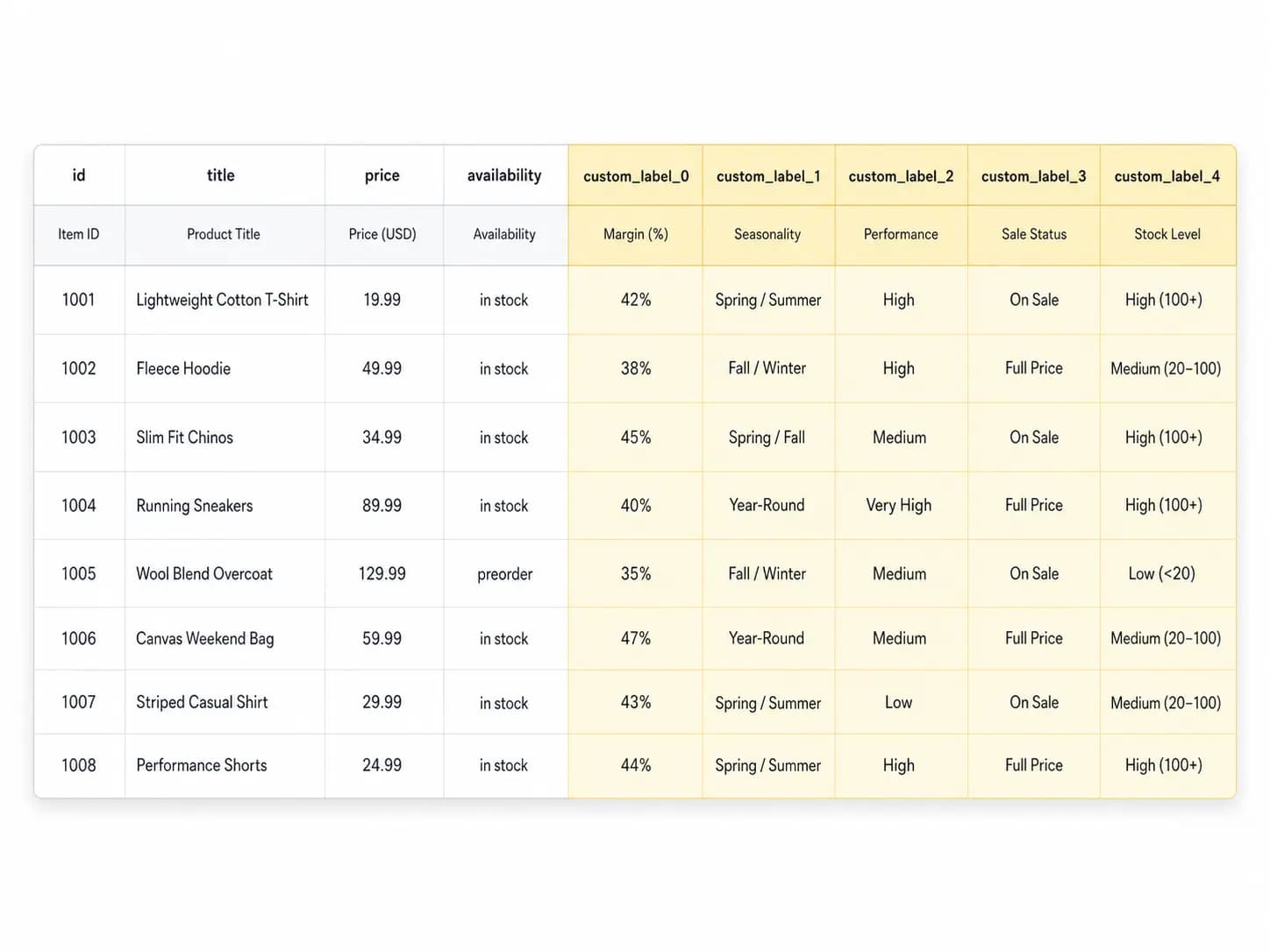Select the Running Sneakers title
This screenshot has width=1270, height=952.
[x=194, y=506]
